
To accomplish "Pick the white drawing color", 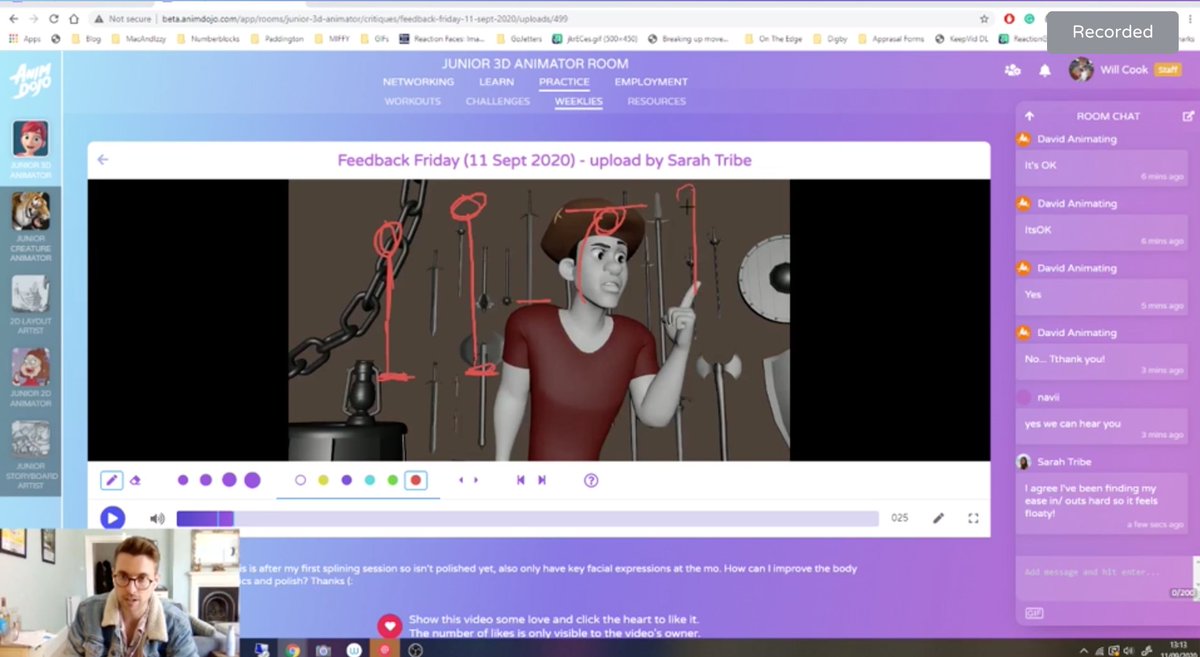I will (300, 480).
